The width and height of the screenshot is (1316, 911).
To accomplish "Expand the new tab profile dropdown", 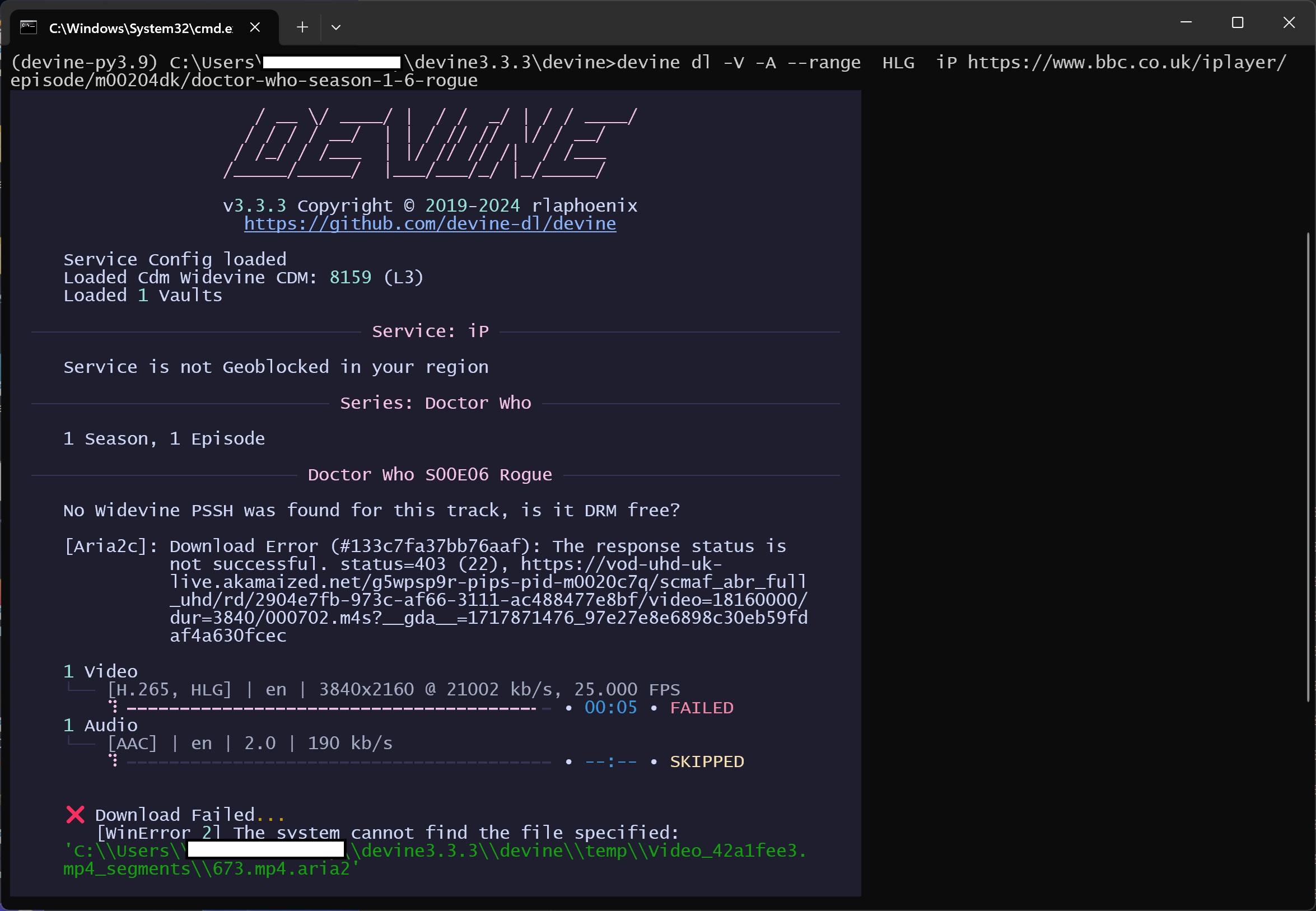I will tap(335, 27).
